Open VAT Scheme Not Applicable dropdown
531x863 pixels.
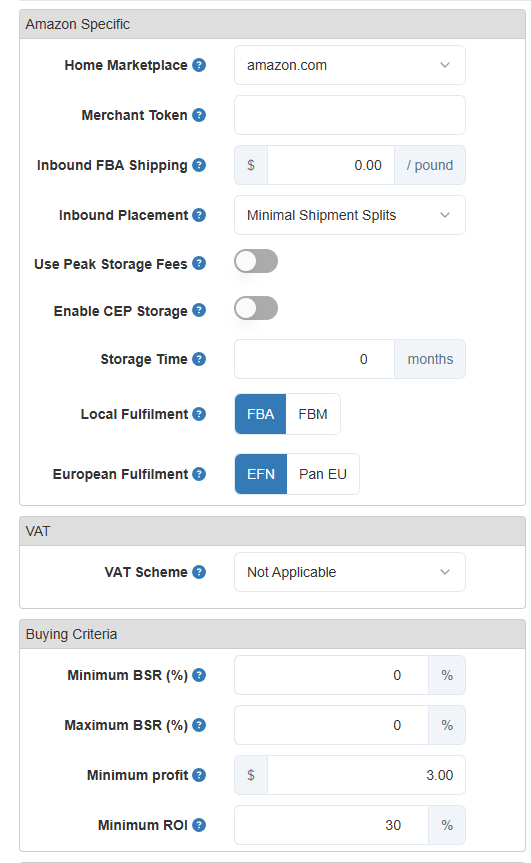[350, 572]
